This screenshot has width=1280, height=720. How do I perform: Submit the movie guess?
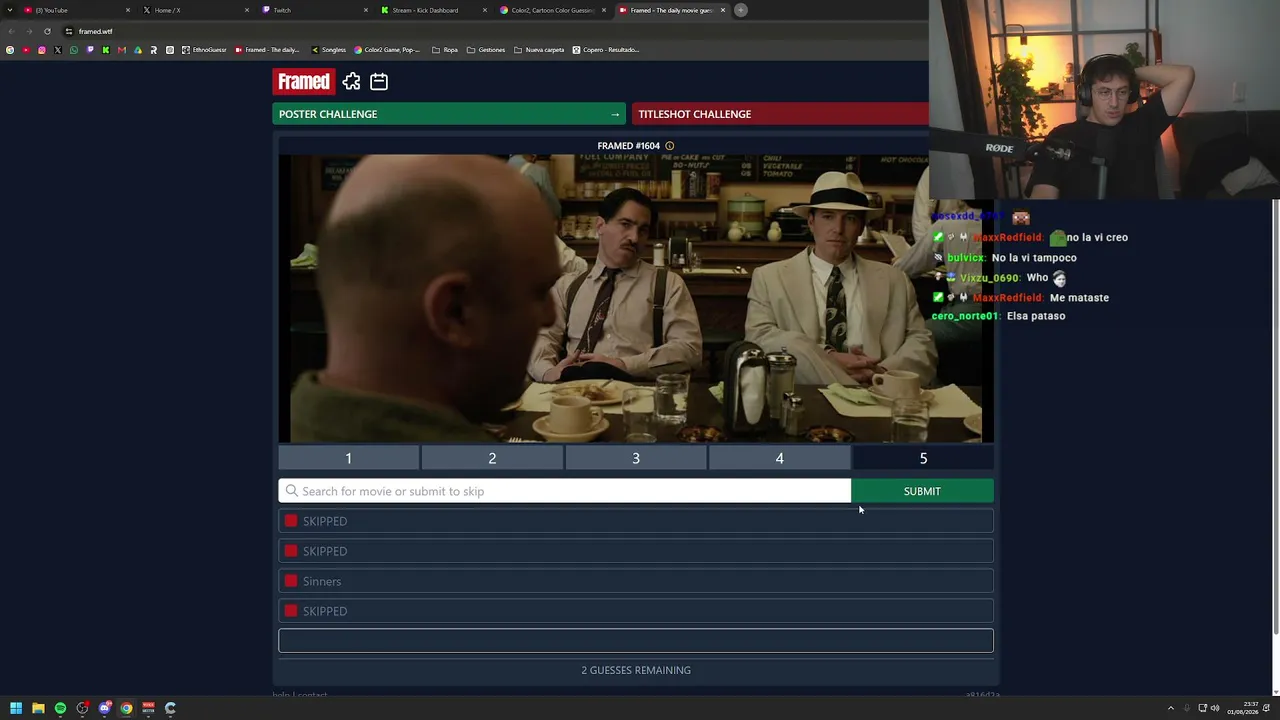922,491
